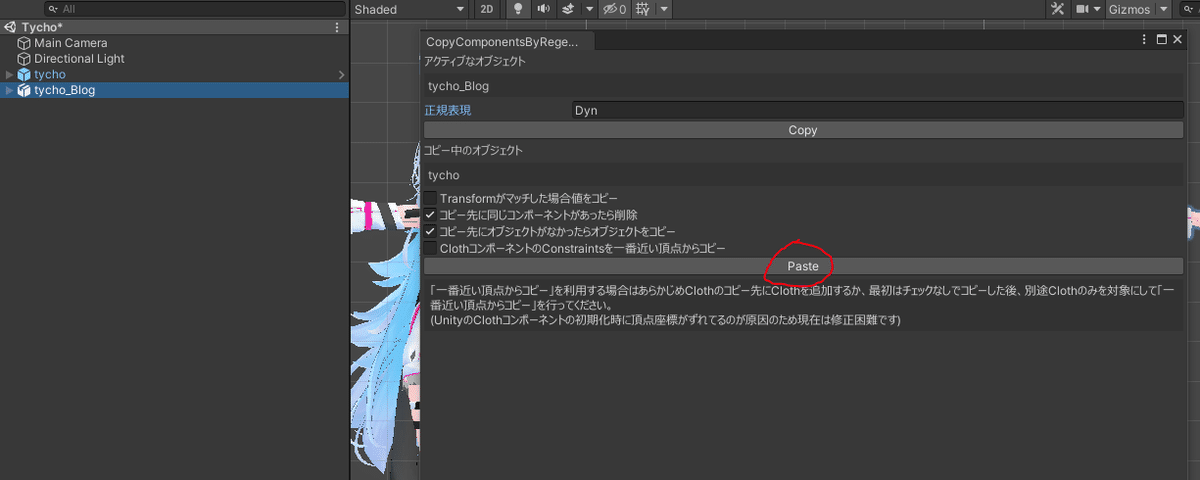Click the Main Camera cube icon

coord(24,43)
